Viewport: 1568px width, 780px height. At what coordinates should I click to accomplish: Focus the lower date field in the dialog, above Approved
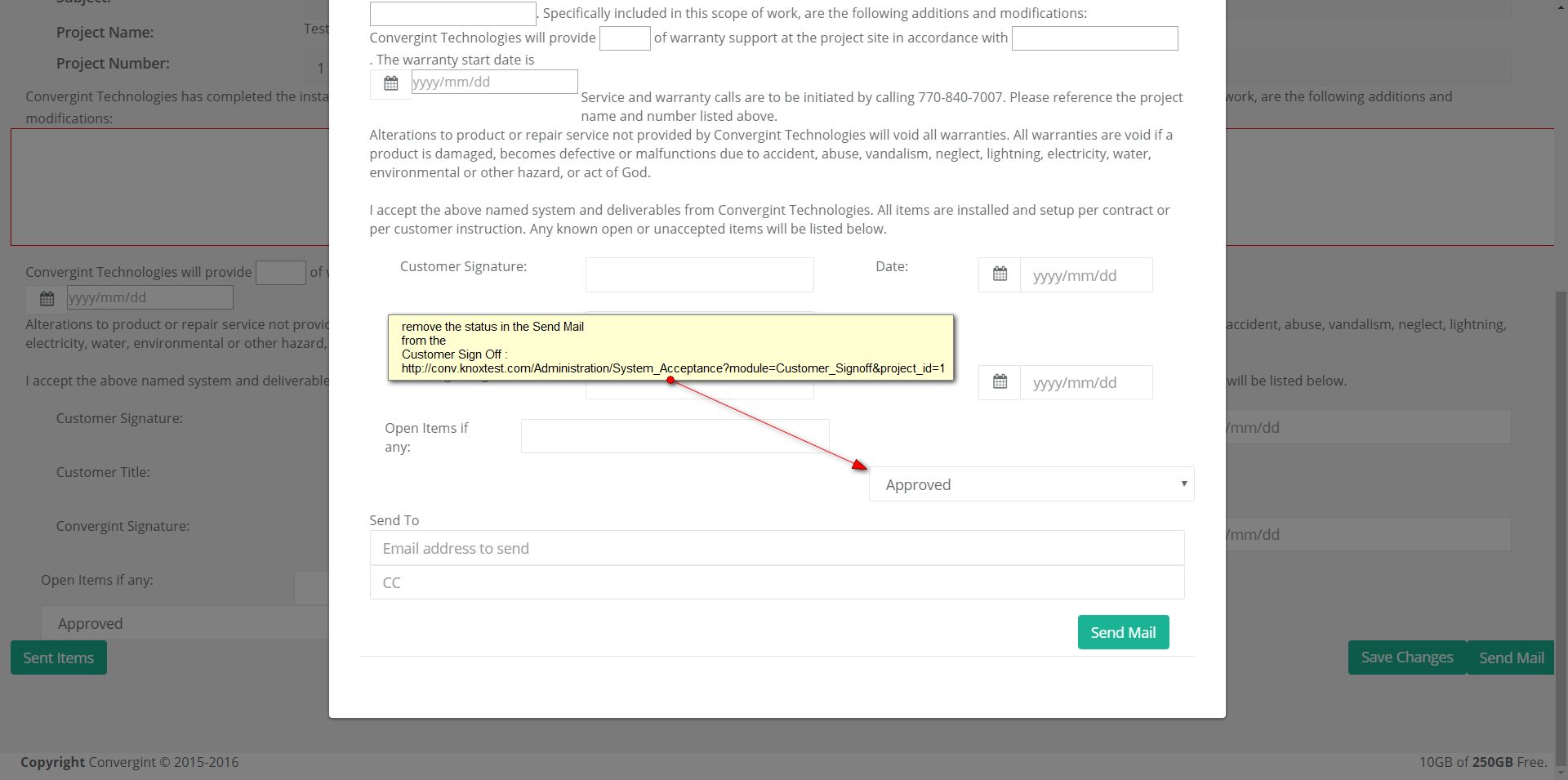pyautogui.click(x=1086, y=382)
